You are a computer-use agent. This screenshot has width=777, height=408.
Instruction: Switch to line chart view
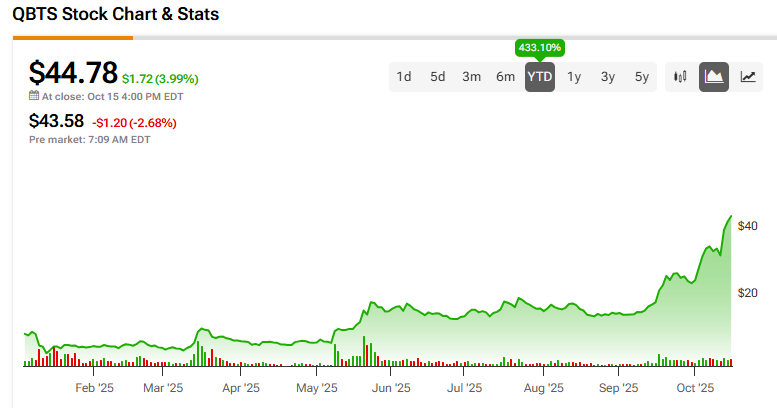tap(747, 77)
